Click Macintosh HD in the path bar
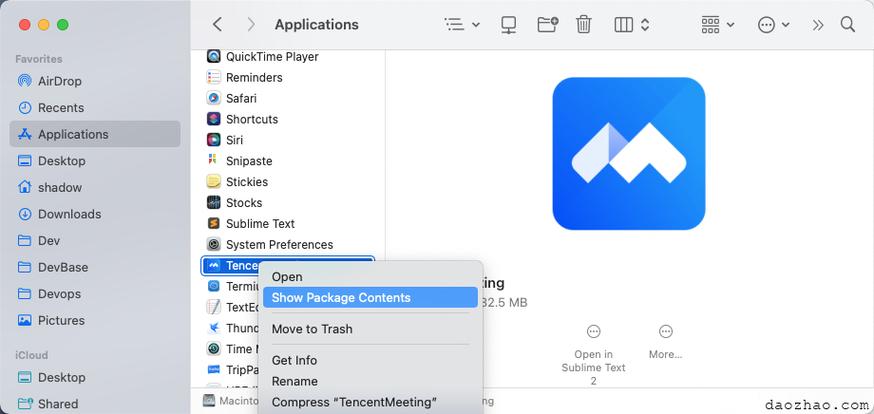This screenshot has width=874, height=414. 231,401
